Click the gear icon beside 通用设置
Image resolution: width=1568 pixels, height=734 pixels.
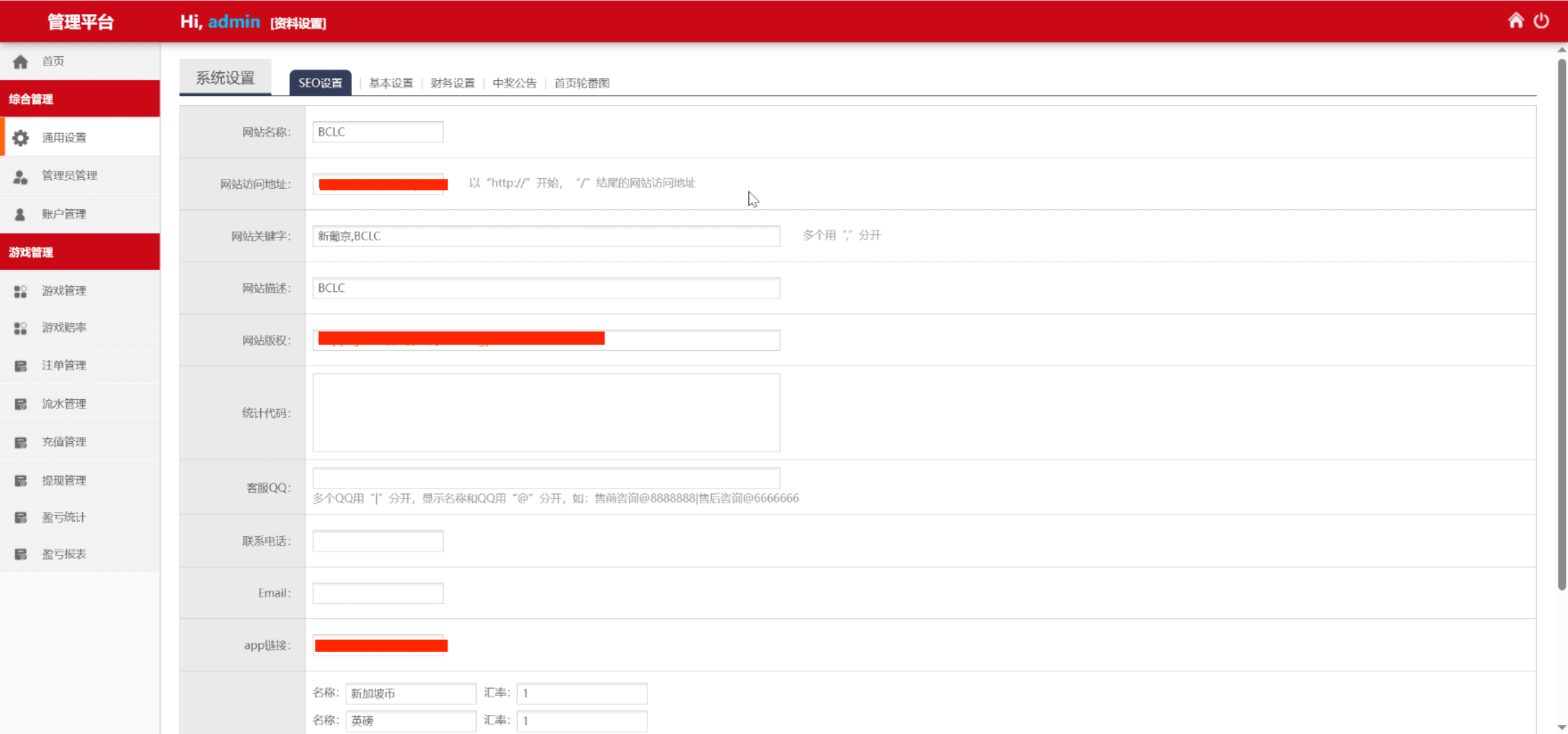coord(20,138)
